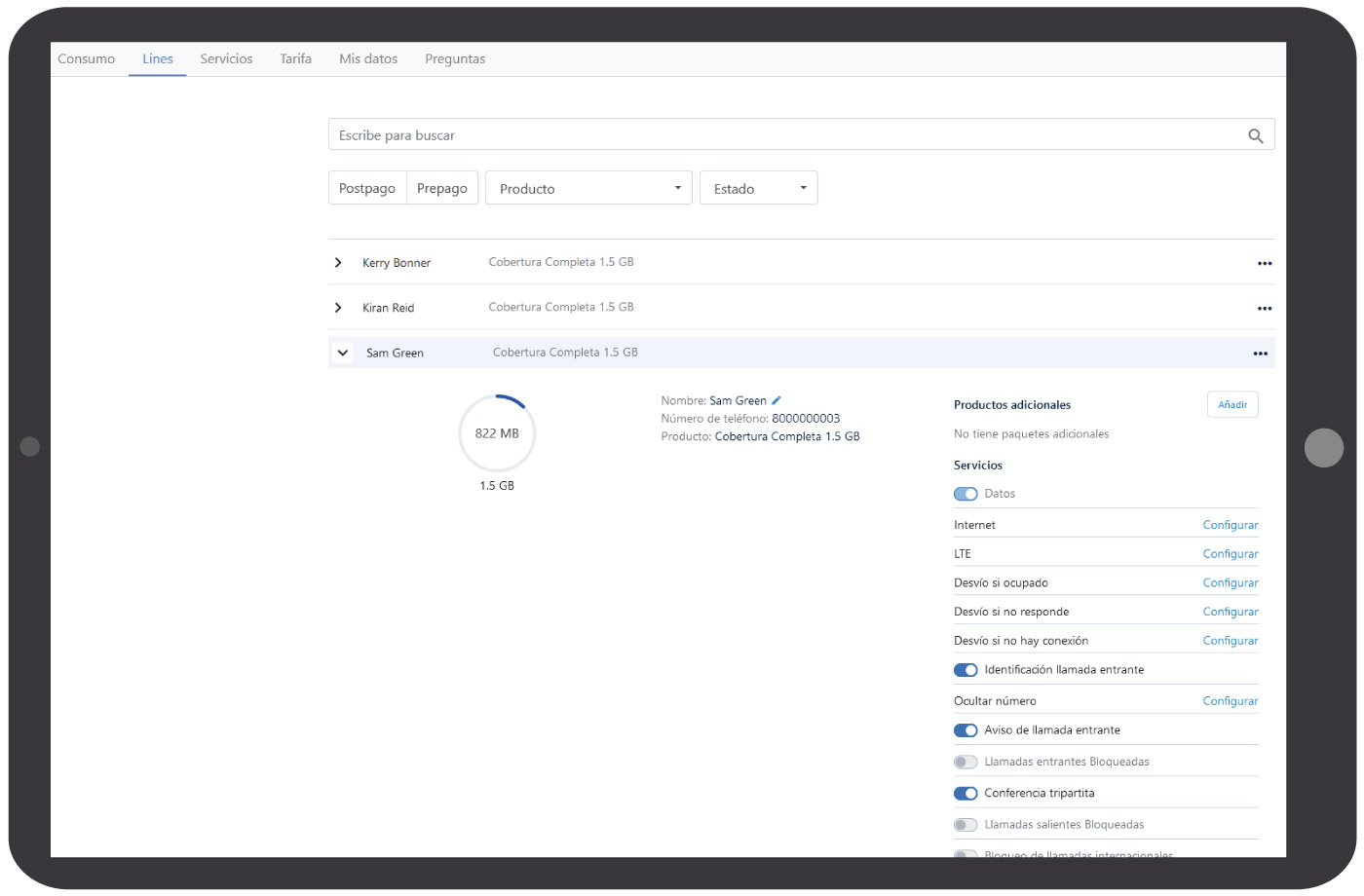This screenshot has height=896, width=1364.
Task: Filter lines by Prepago
Action: (x=442, y=188)
